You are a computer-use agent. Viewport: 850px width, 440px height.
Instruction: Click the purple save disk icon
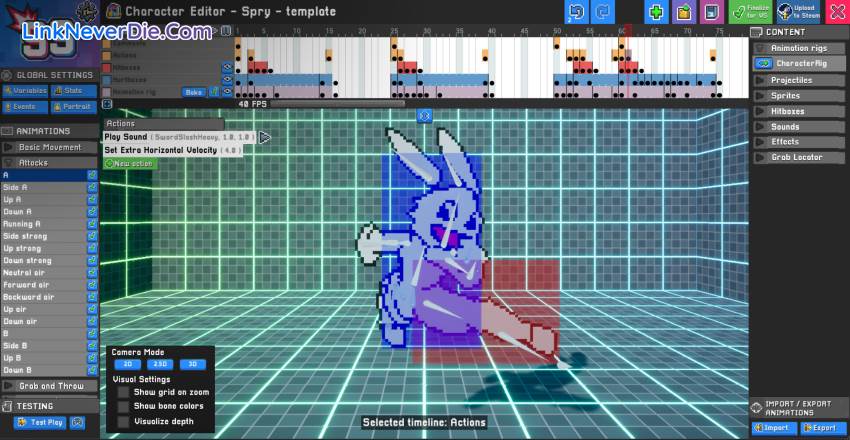(711, 12)
